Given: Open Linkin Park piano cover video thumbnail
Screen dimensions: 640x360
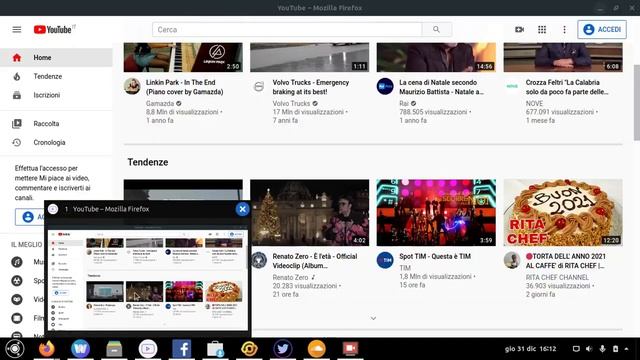Looking at the screenshot, I should (183, 57).
